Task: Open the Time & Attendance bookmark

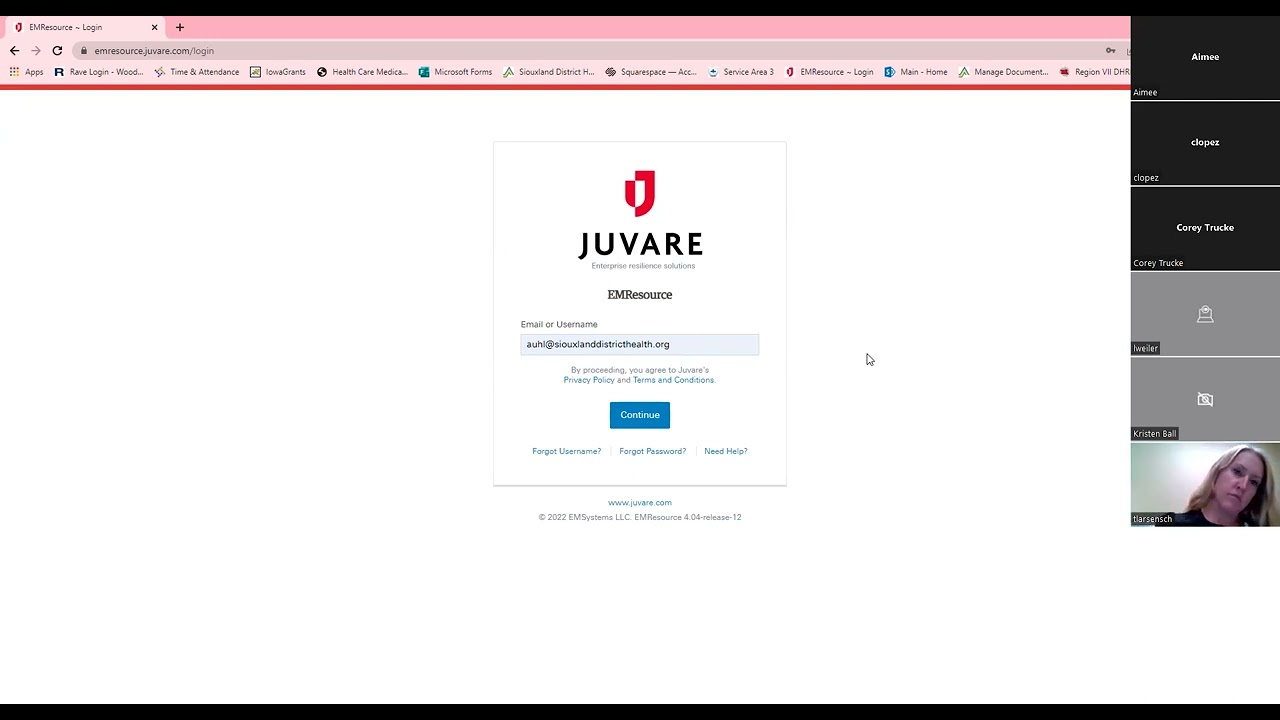Action: [x=196, y=72]
